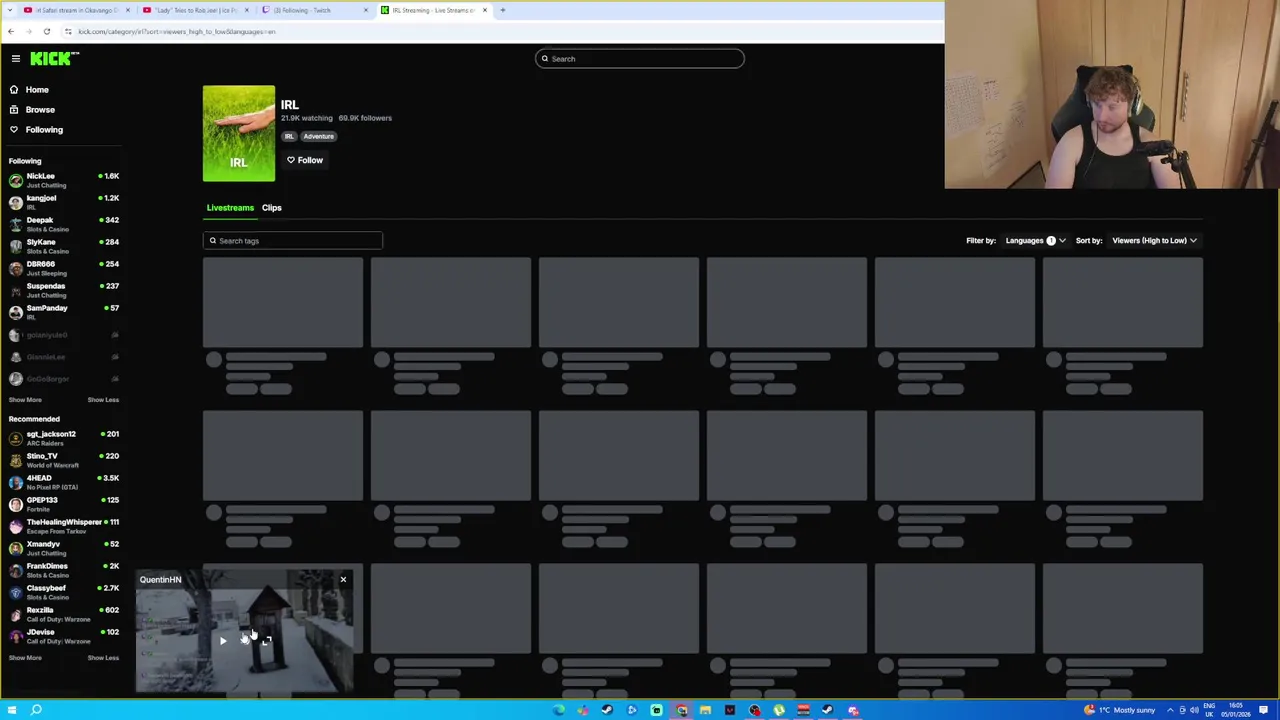Click the IRL category cover image
Screen dimensions: 1280x720
(x=239, y=134)
